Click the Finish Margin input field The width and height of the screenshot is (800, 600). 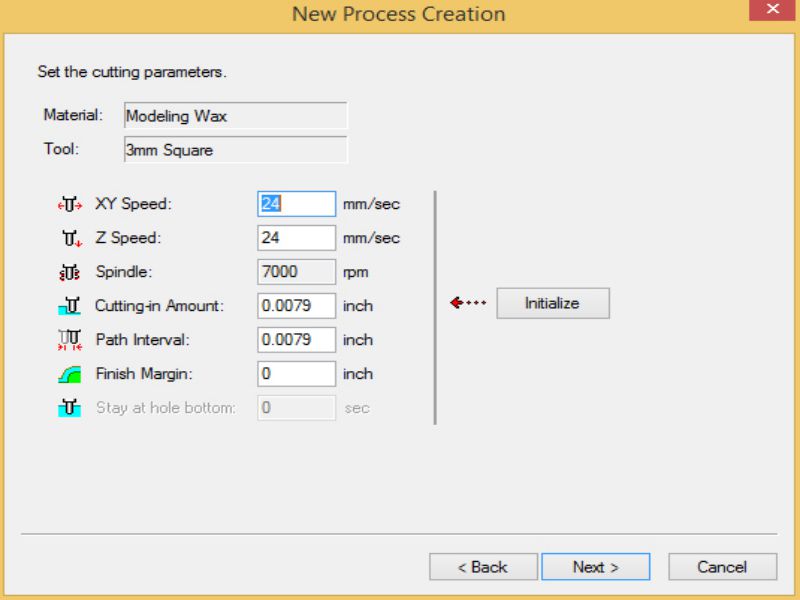pyautogui.click(x=297, y=374)
